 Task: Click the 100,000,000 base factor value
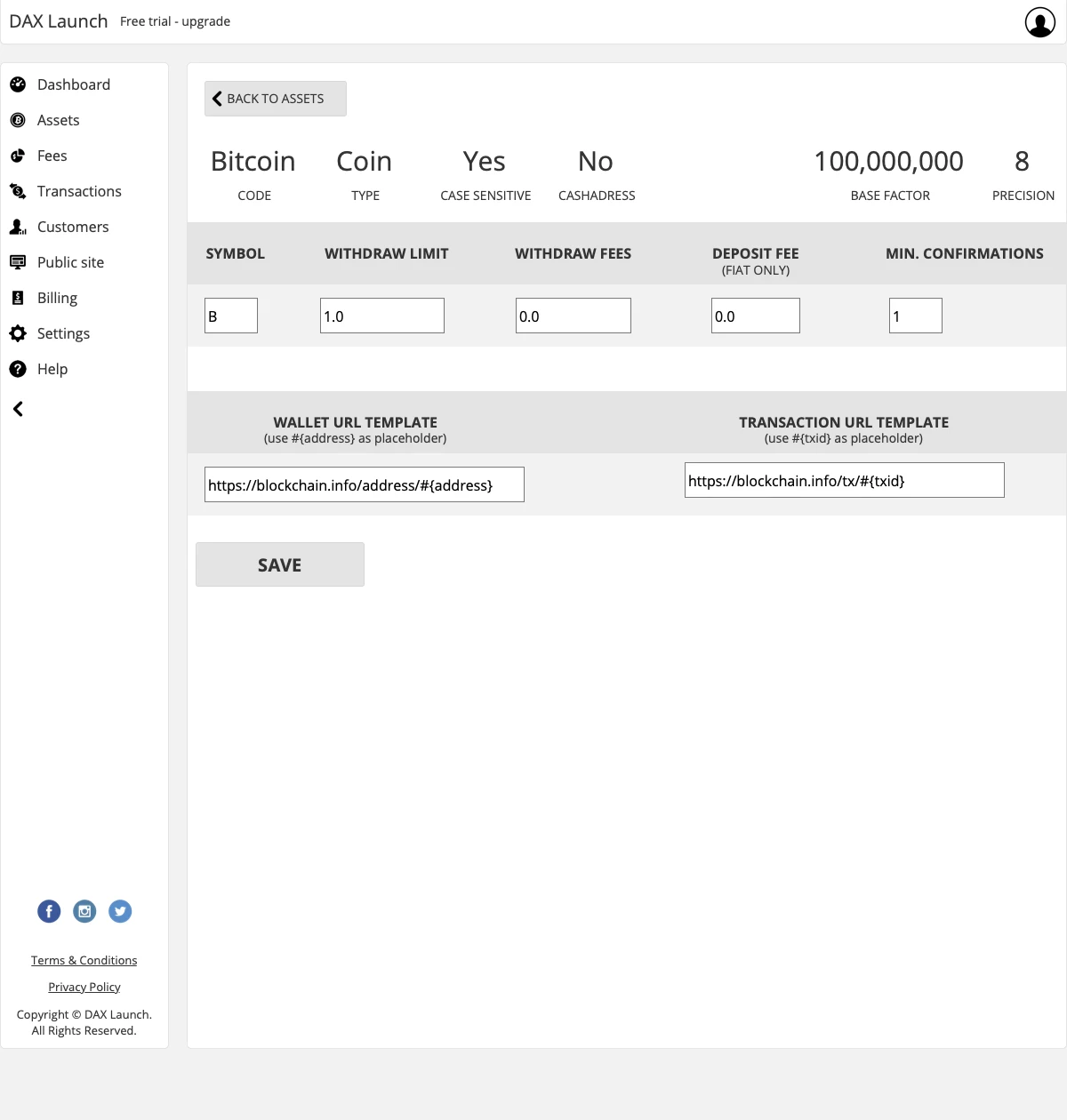click(x=889, y=162)
